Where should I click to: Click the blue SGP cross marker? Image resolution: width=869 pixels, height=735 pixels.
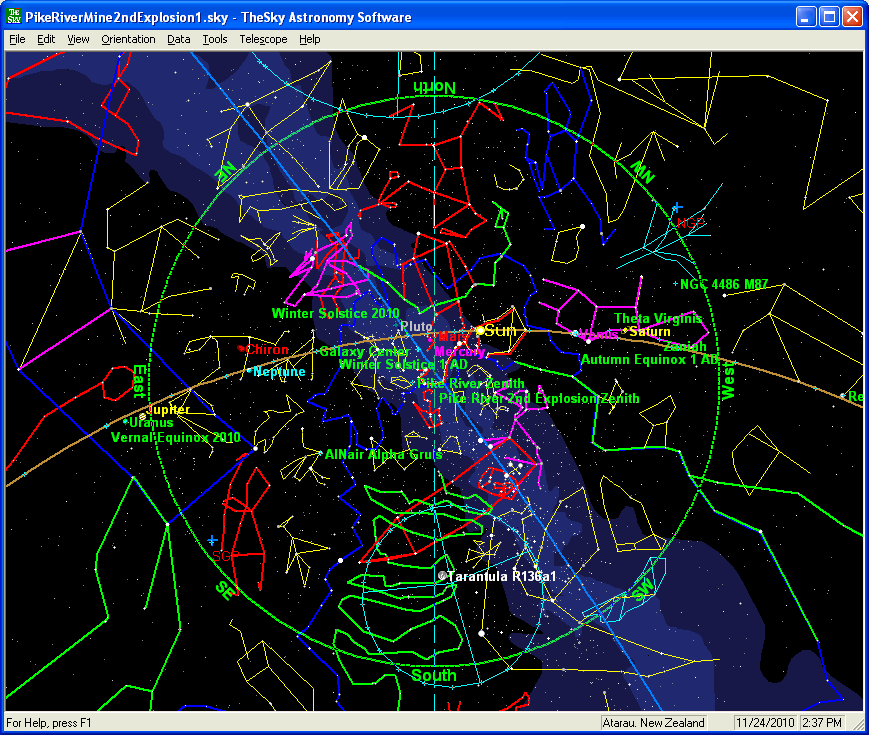click(212, 541)
